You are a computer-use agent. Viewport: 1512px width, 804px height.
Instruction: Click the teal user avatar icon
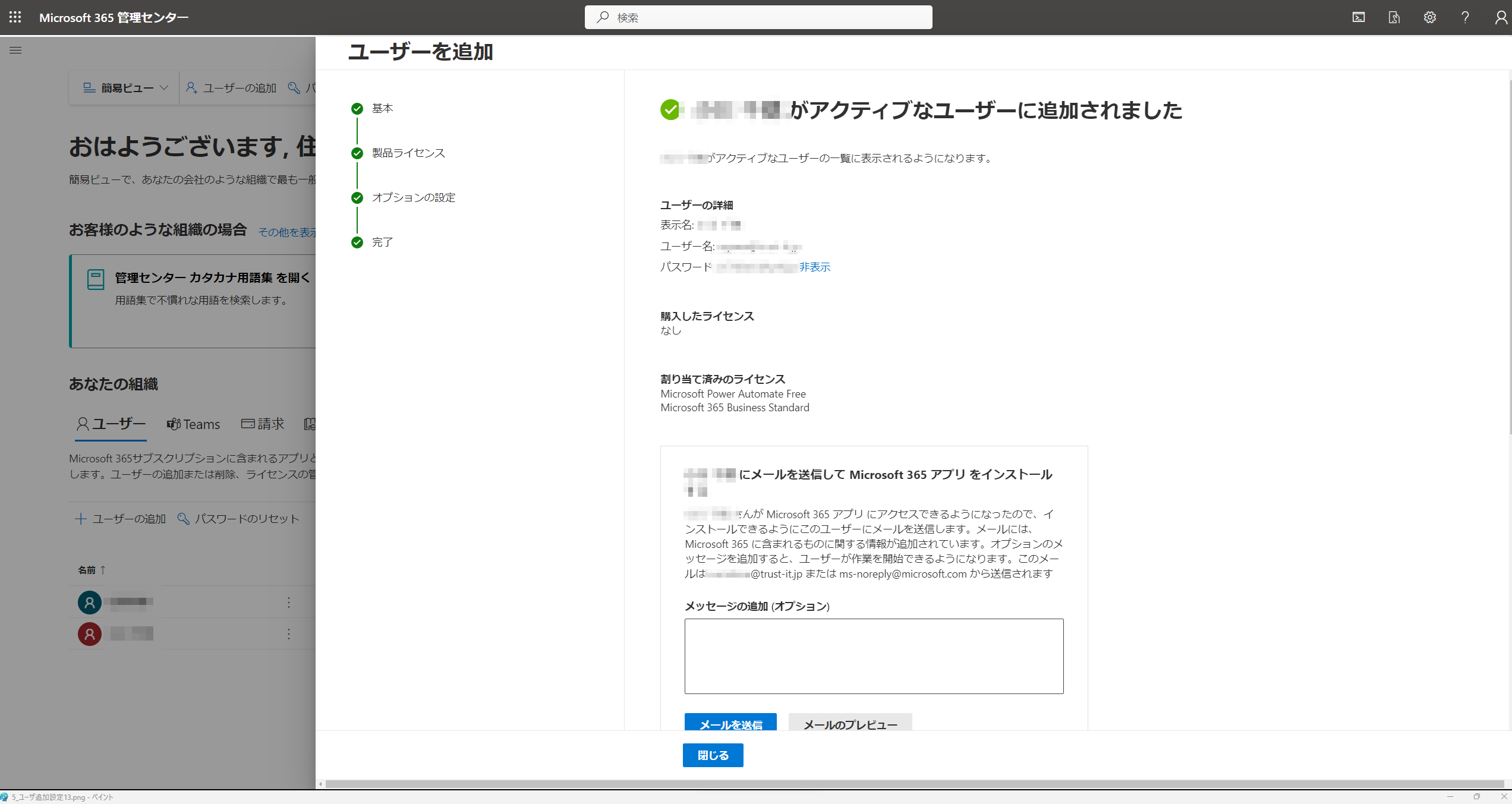point(90,603)
